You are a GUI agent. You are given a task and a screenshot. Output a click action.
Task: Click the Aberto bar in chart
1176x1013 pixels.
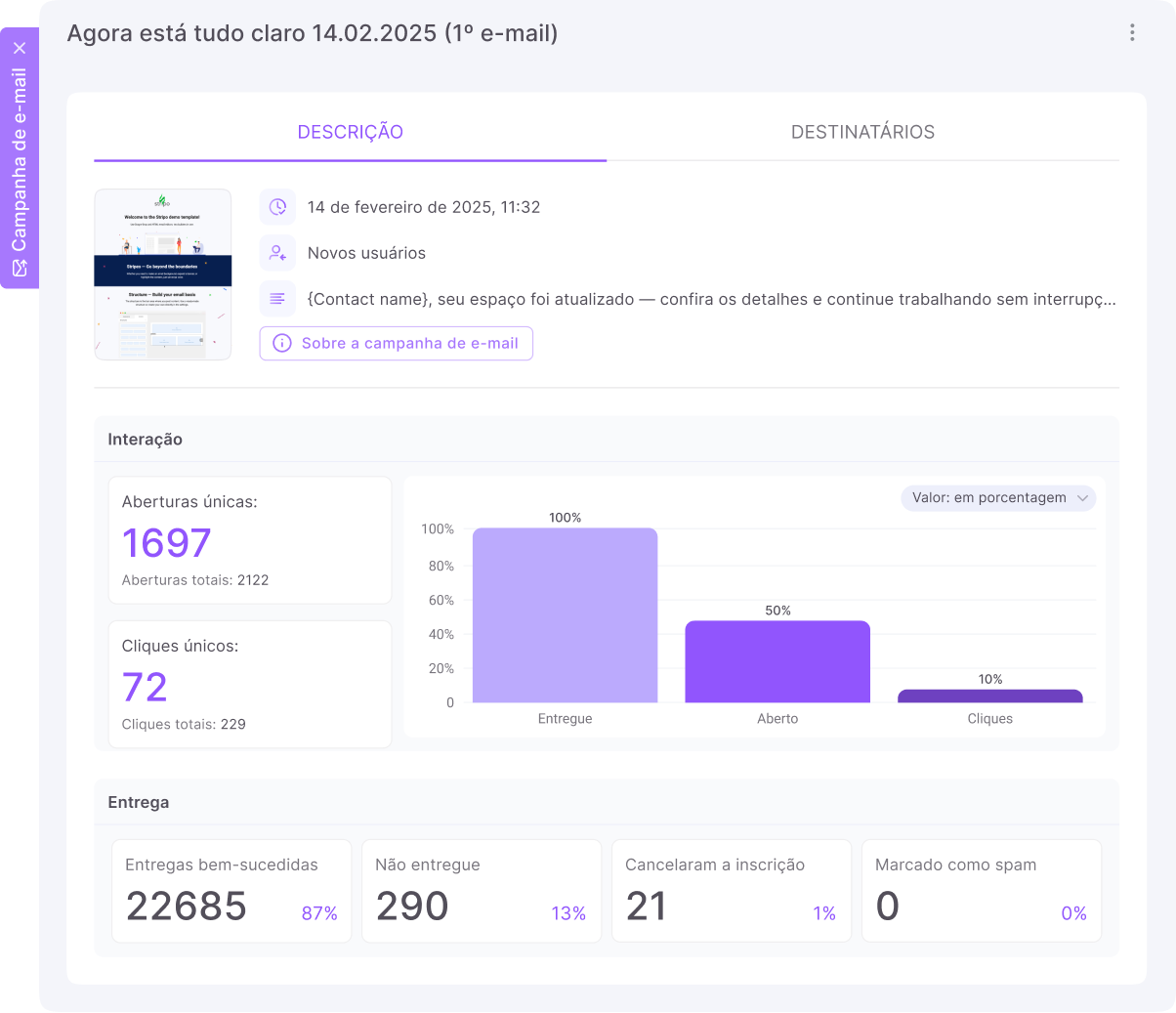[777, 661]
